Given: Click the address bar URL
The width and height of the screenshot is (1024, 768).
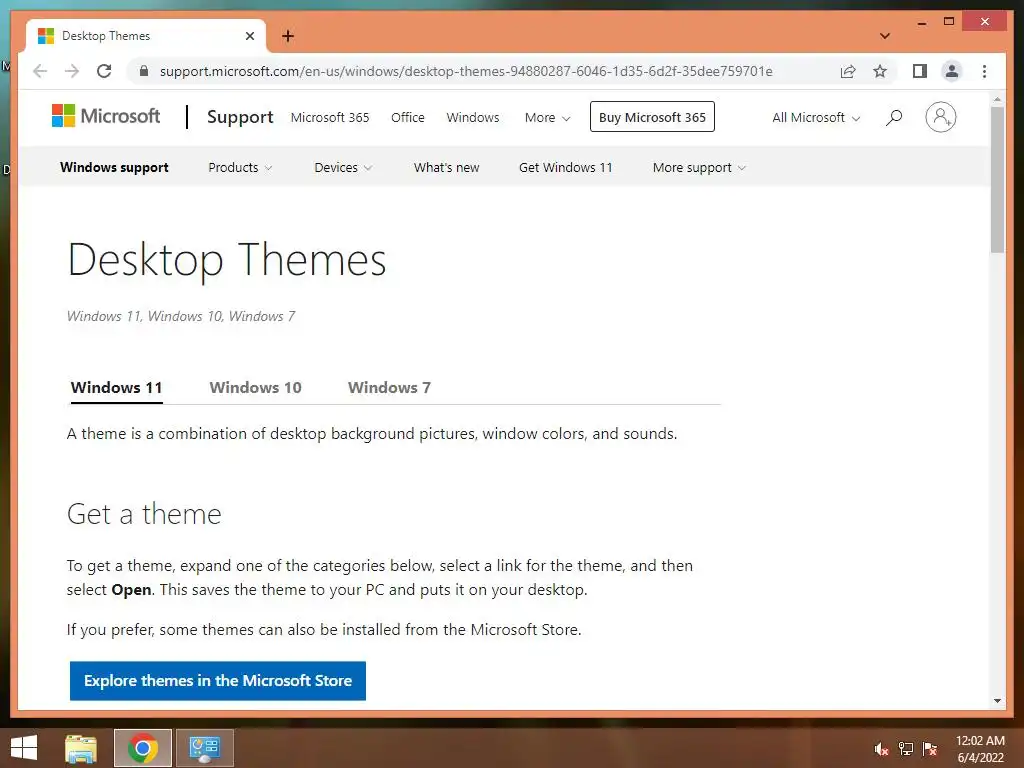Looking at the screenshot, I should click(x=466, y=71).
